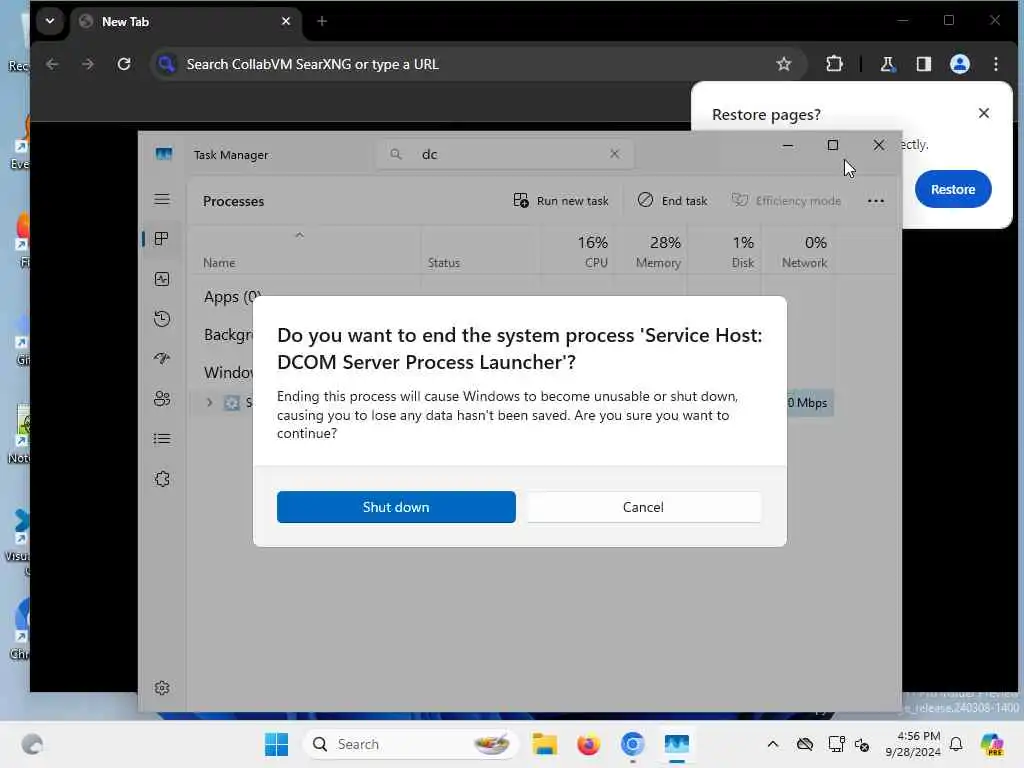Click the taskbar Search box

(x=411, y=744)
